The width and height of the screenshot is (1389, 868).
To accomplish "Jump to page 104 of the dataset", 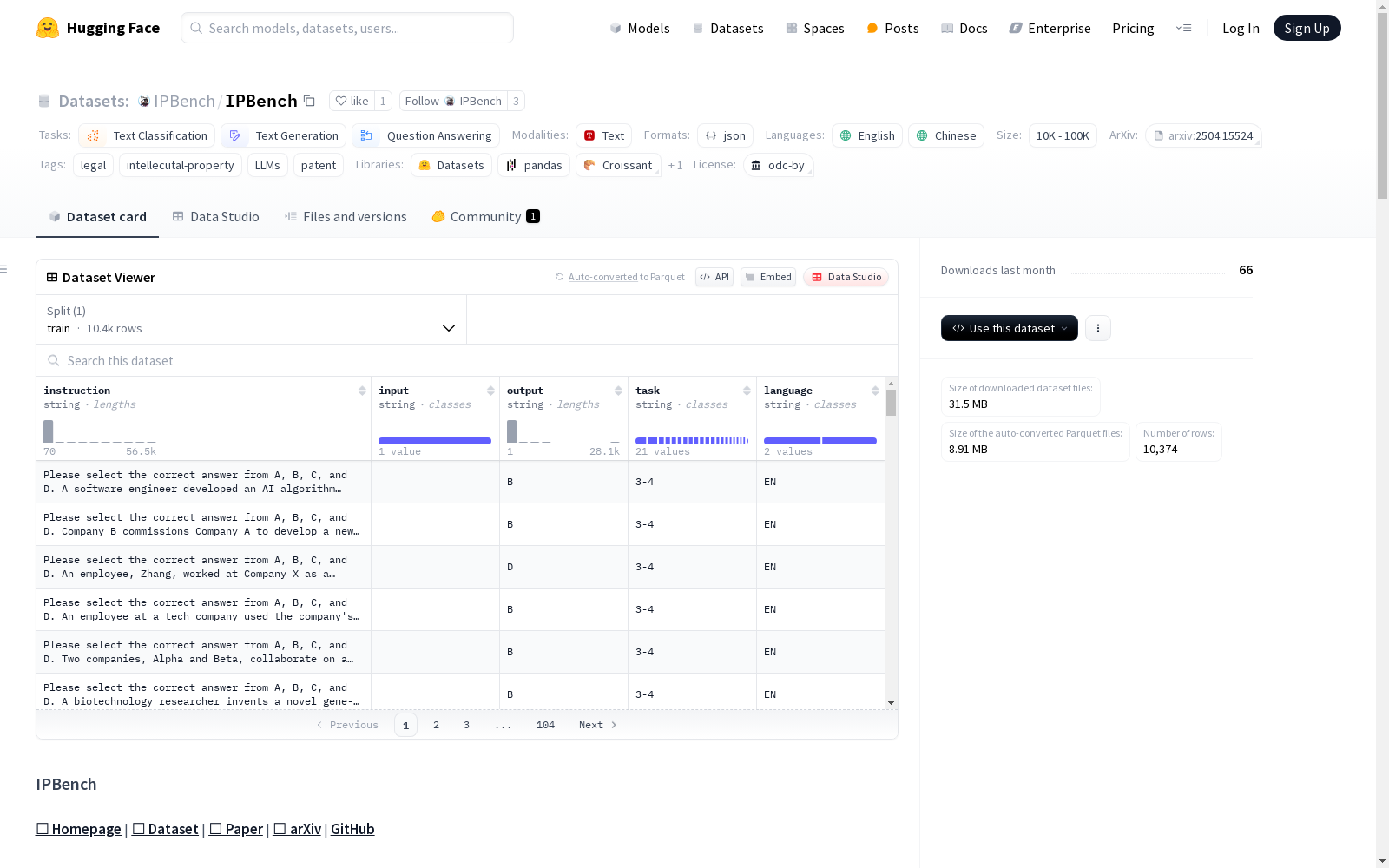I will pyautogui.click(x=545, y=725).
